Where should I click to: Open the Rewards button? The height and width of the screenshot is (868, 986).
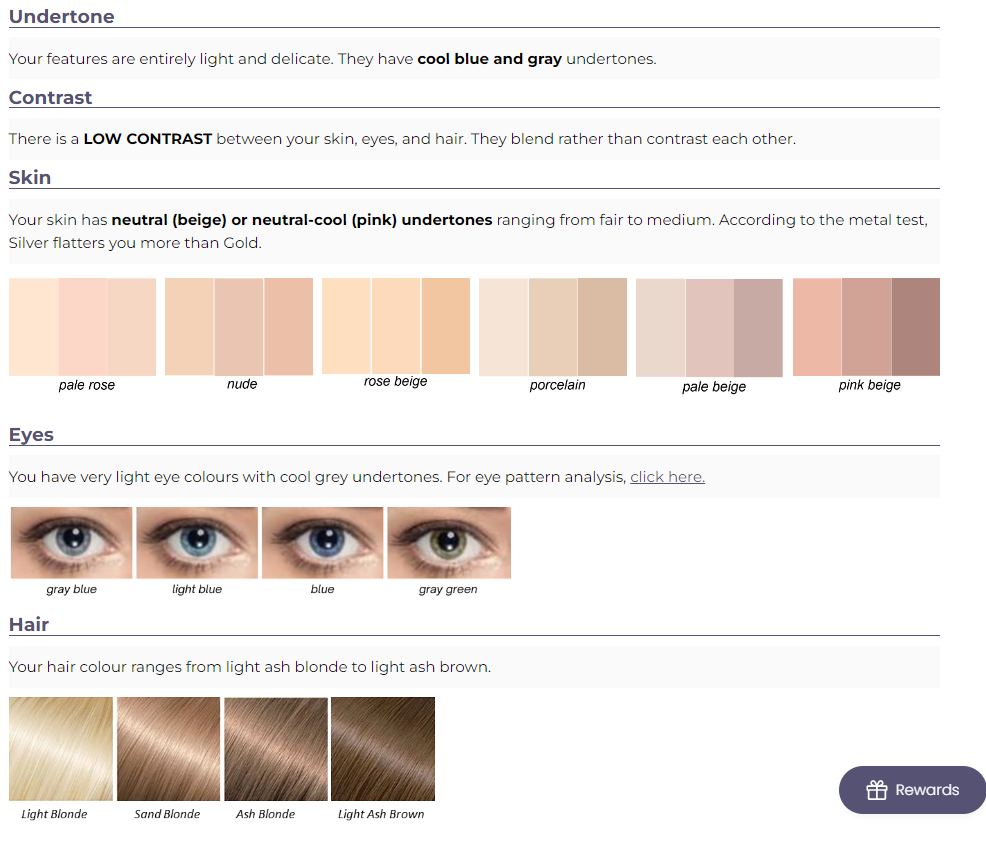(912, 790)
